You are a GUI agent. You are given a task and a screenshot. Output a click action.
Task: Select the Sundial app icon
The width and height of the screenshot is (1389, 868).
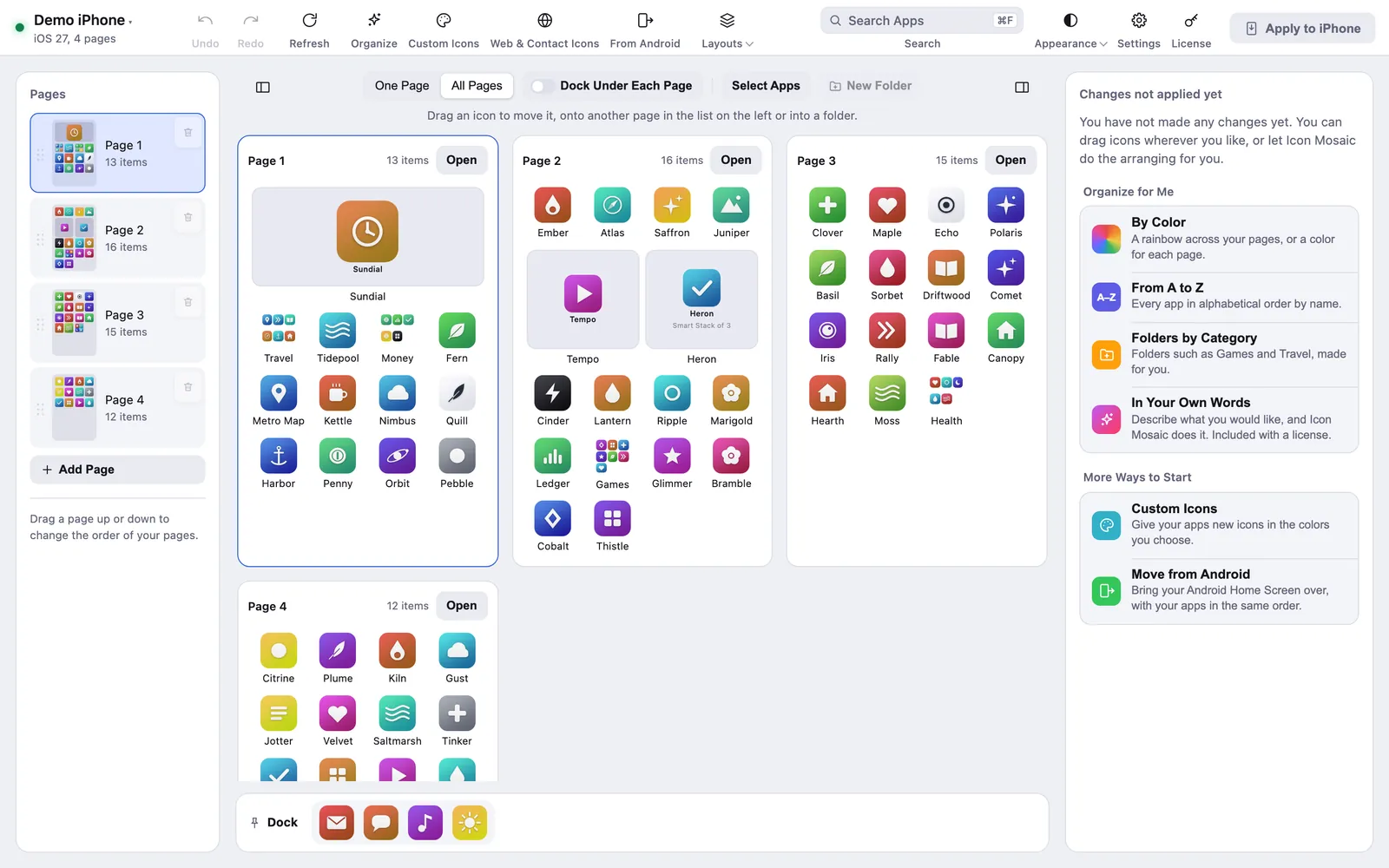tap(367, 232)
